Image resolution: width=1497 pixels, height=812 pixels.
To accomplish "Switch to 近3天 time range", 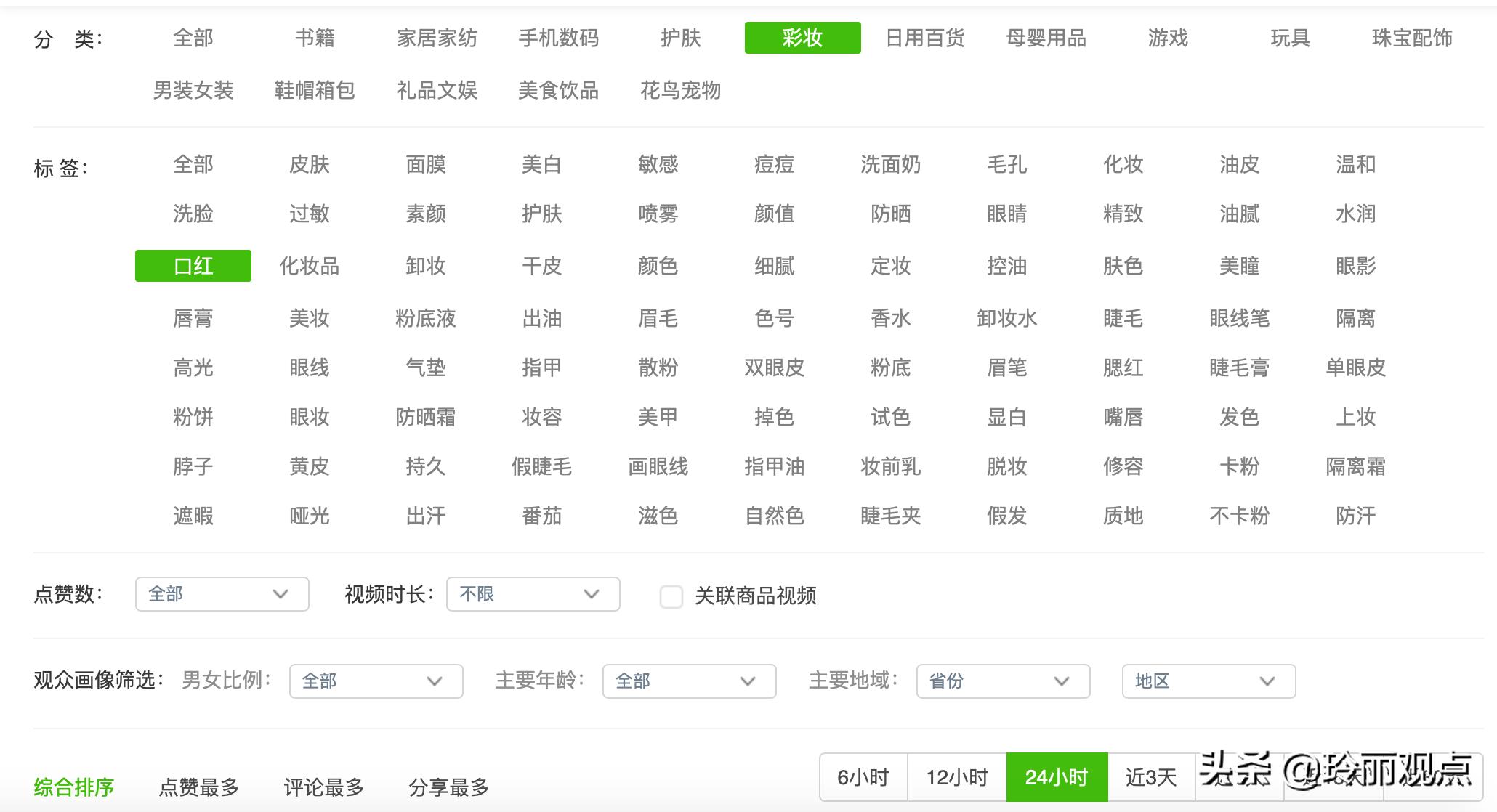I will click(1151, 777).
